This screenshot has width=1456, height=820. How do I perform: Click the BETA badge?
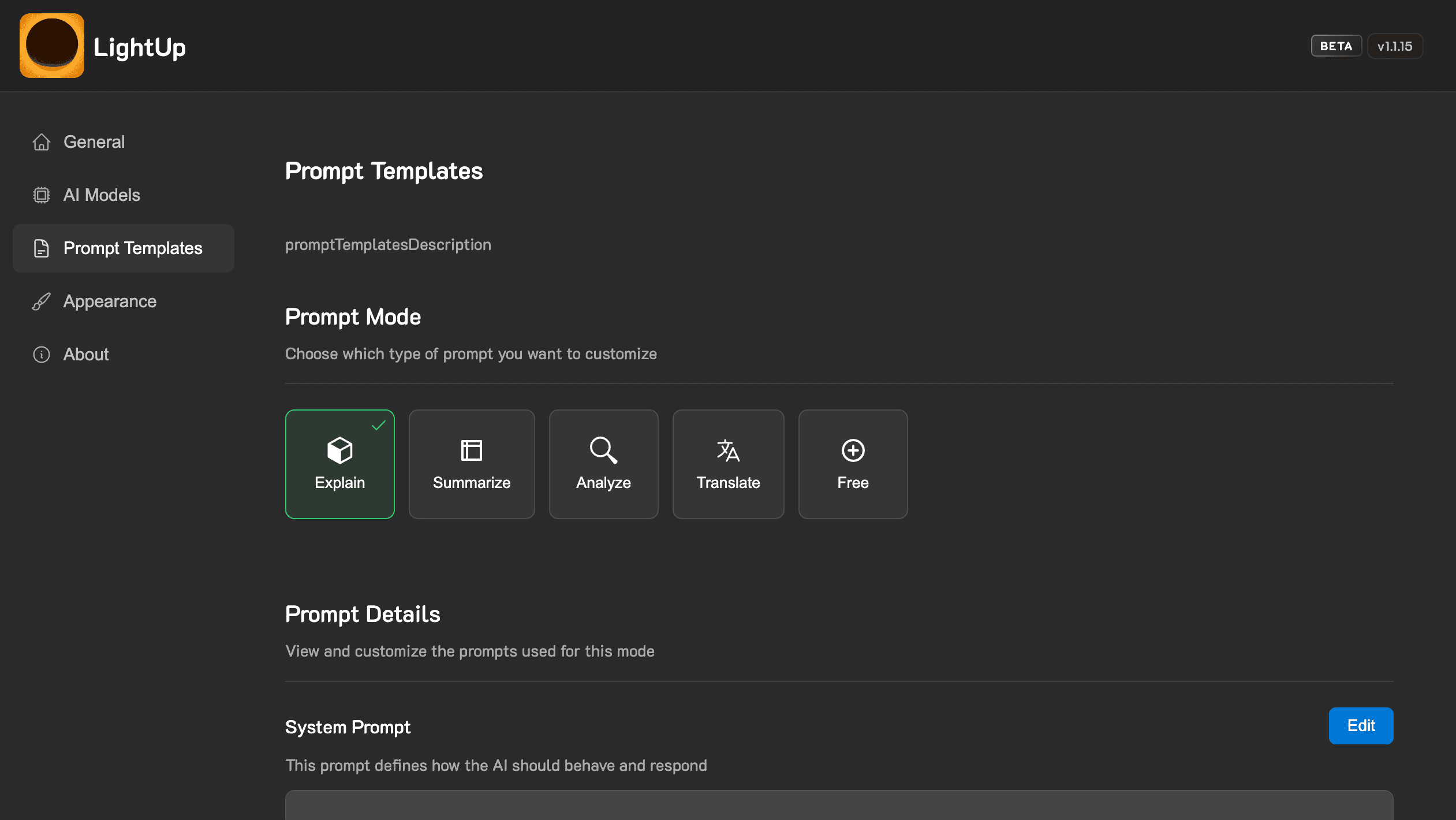coord(1335,46)
